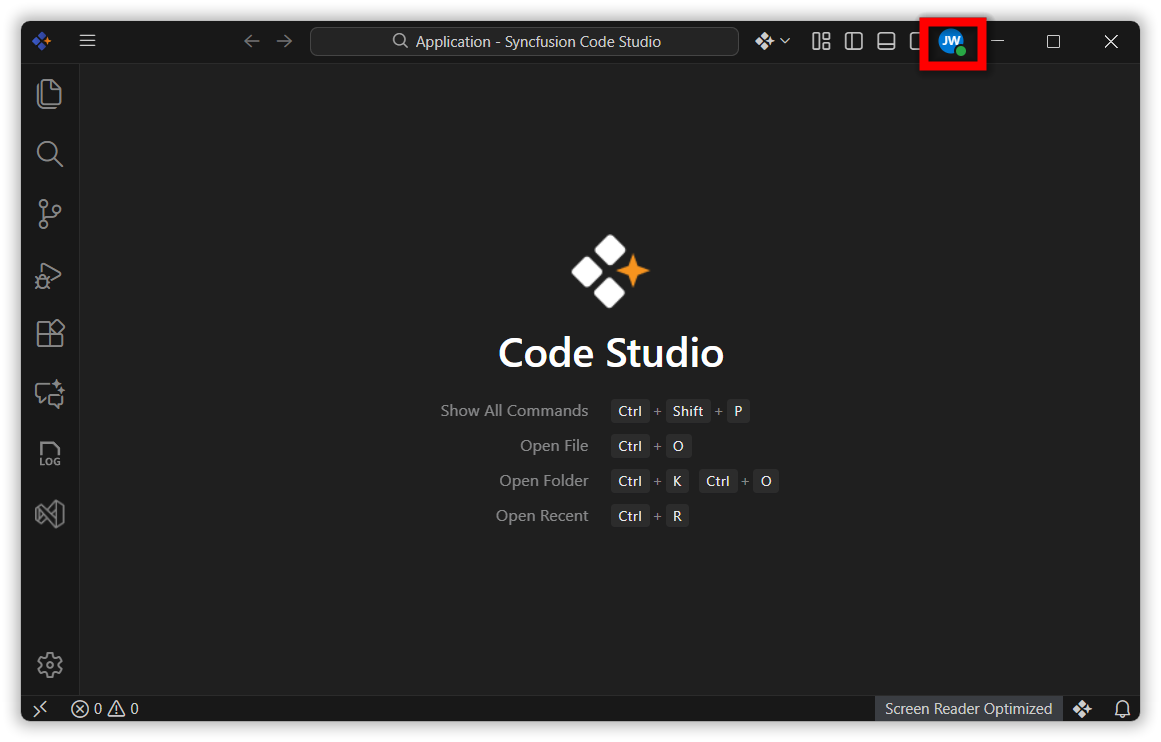The width and height of the screenshot is (1161, 742).
Task: Toggle the bottom panel layout button
Action: pos(886,41)
